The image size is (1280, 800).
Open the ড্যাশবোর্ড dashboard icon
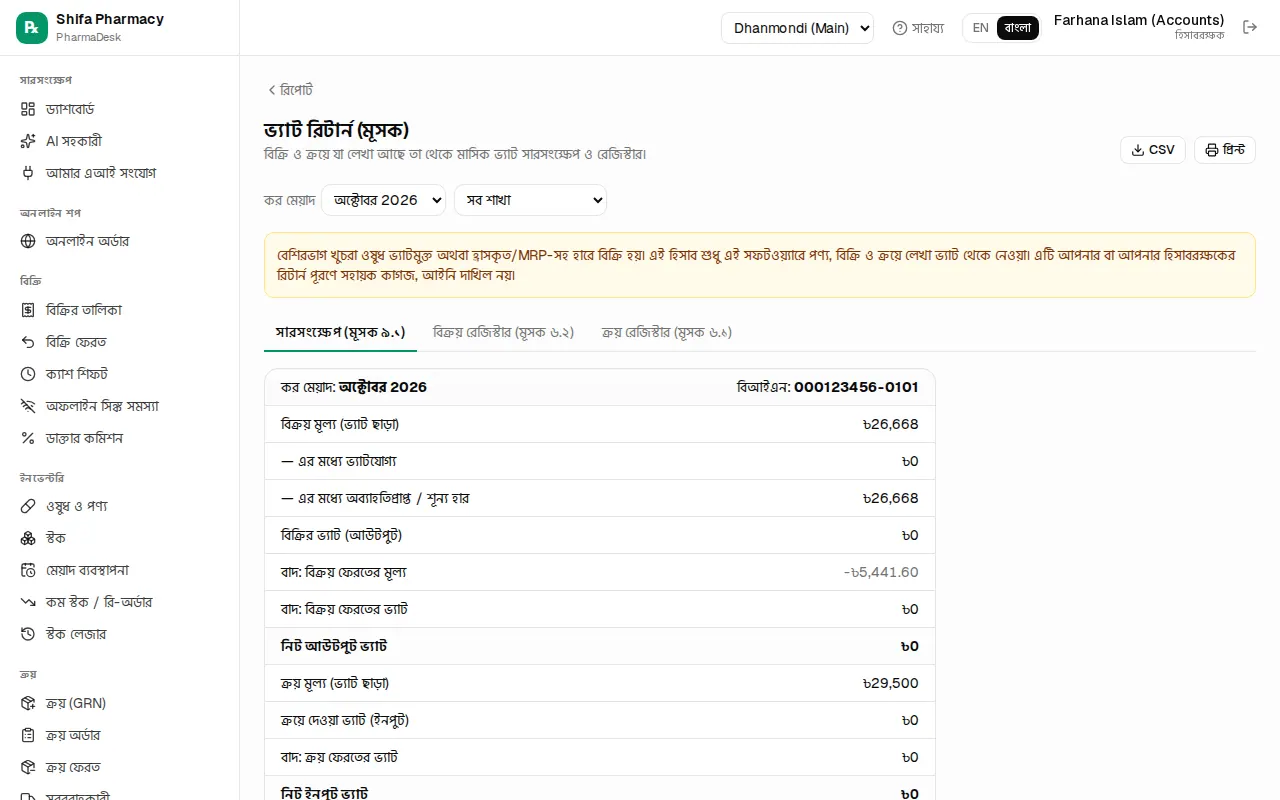tap(28, 109)
